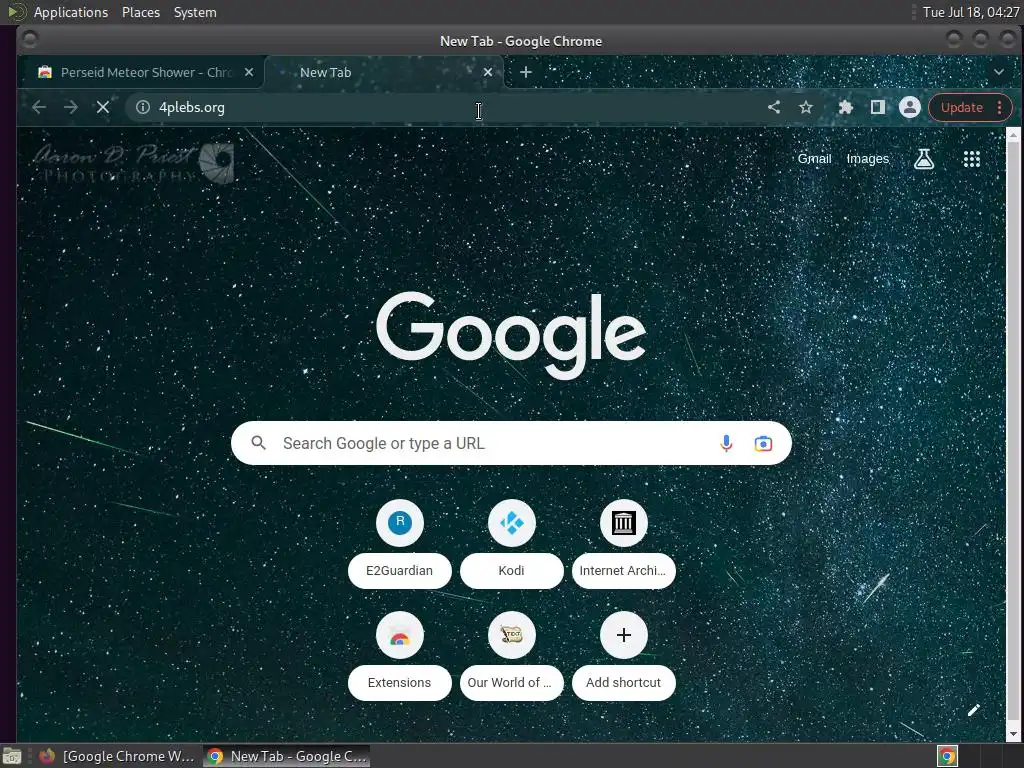1024x768 pixels.
Task: Open the Our World of Text shortcut
Action: click(511, 656)
